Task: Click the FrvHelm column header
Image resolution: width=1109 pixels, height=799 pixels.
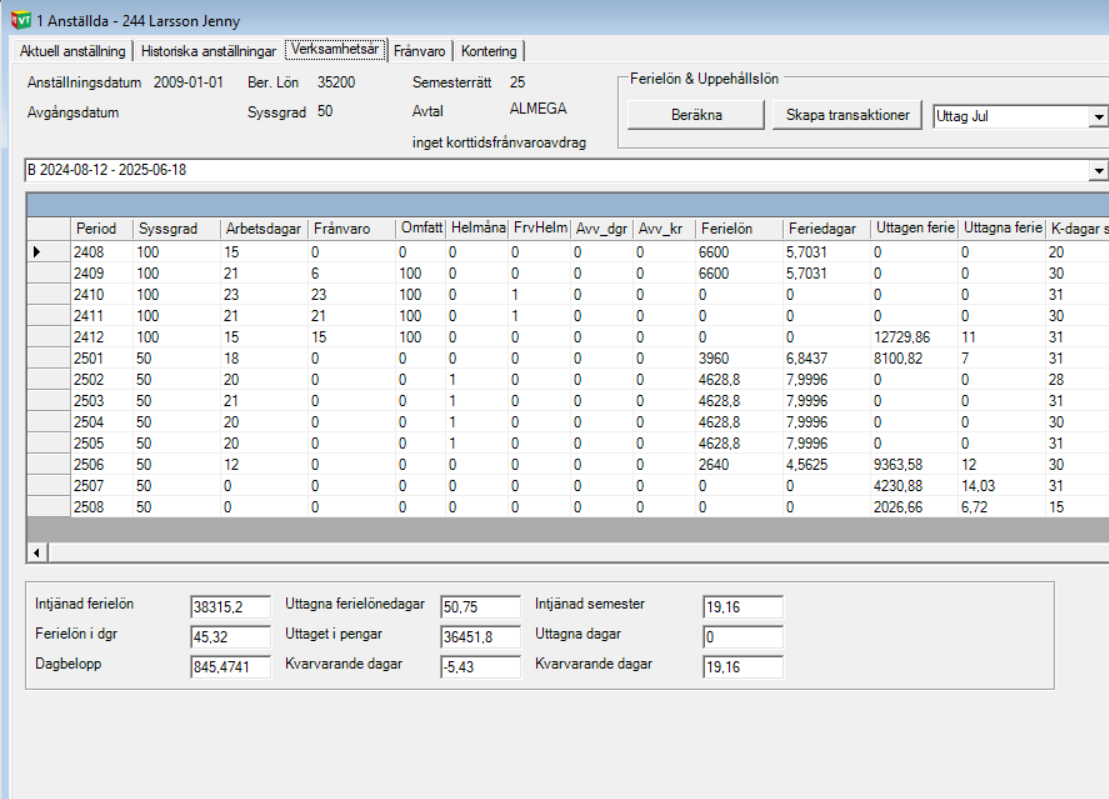Action: [x=540, y=228]
